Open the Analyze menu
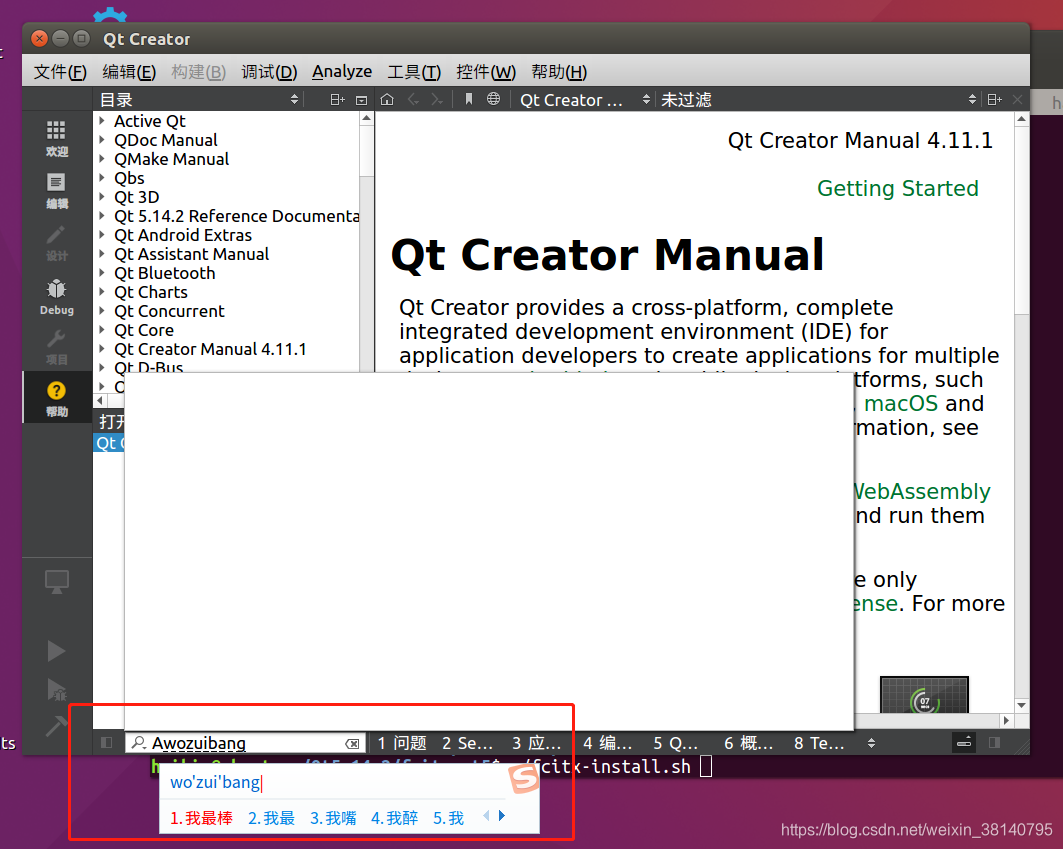Image resolution: width=1063 pixels, height=849 pixels. point(342,71)
